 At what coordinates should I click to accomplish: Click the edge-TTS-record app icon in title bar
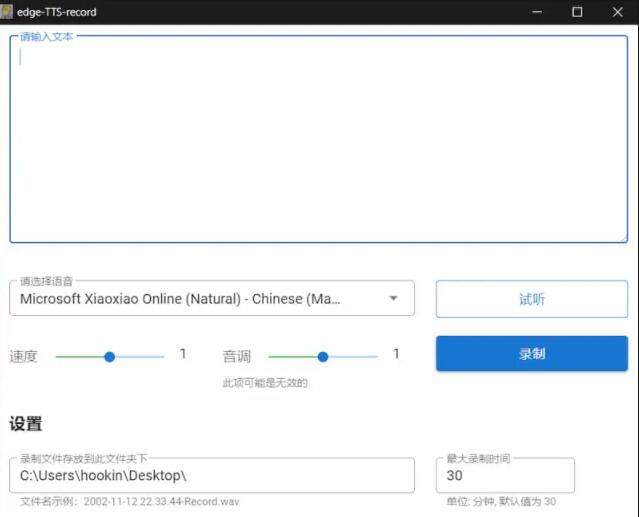point(7,12)
